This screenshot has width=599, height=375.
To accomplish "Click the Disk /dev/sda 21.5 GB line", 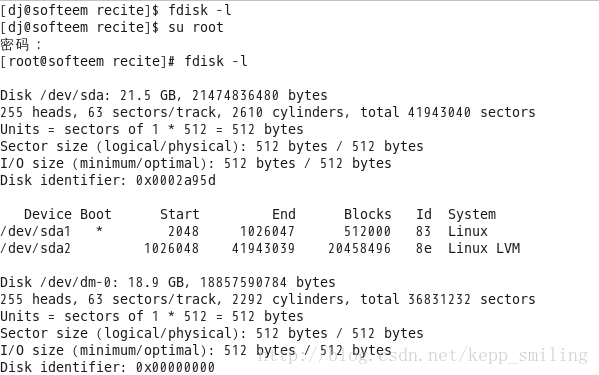I will coord(164,95).
